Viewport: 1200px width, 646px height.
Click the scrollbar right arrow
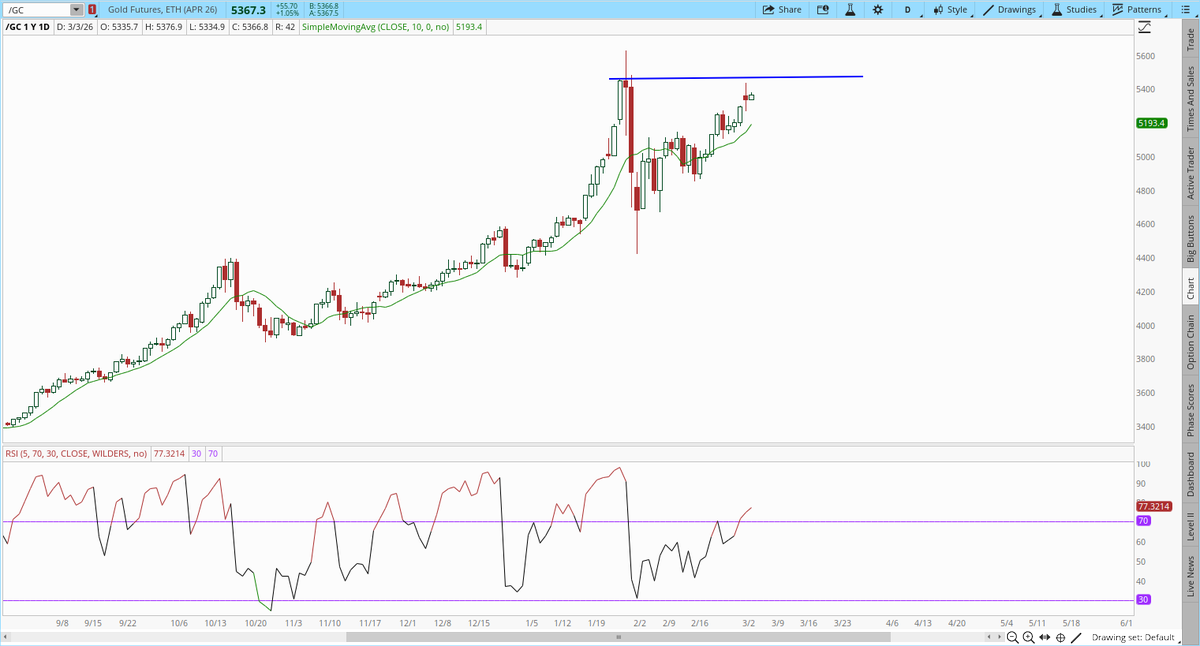[x=998, y=637]
